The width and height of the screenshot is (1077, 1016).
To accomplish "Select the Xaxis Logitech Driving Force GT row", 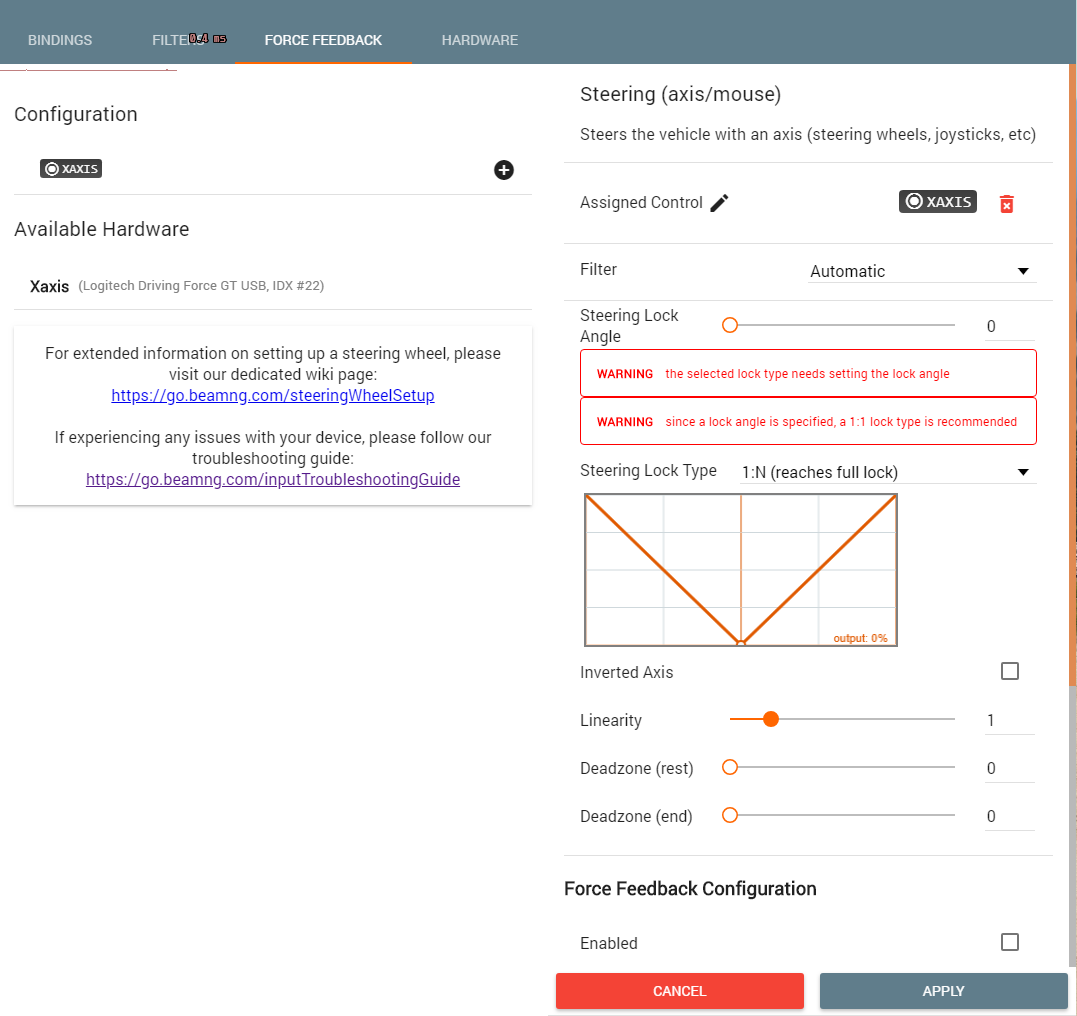I will click(x=273, y=286).
